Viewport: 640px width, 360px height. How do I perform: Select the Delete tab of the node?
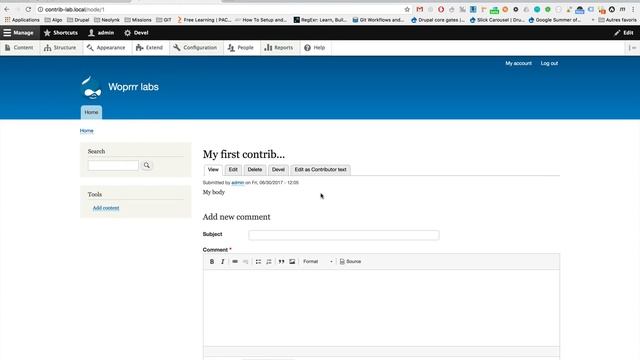pos(255,170)
